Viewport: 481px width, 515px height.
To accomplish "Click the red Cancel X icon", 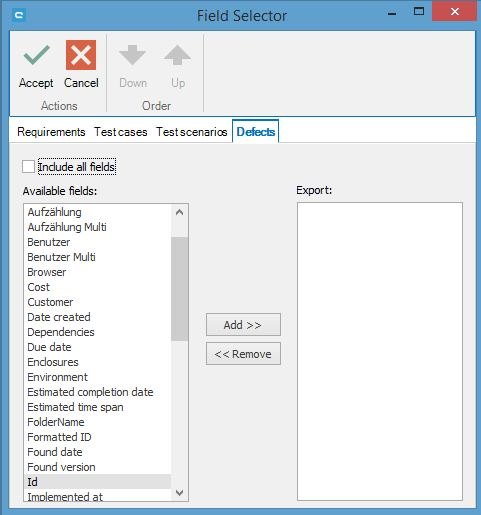I will [x=81, y=55].
